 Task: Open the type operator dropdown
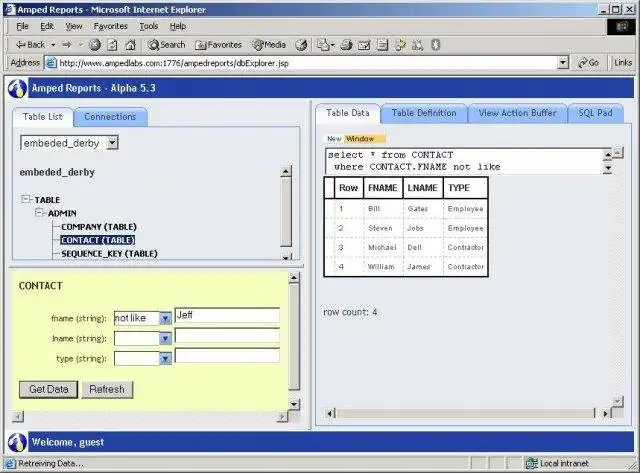tap(165, 359)
